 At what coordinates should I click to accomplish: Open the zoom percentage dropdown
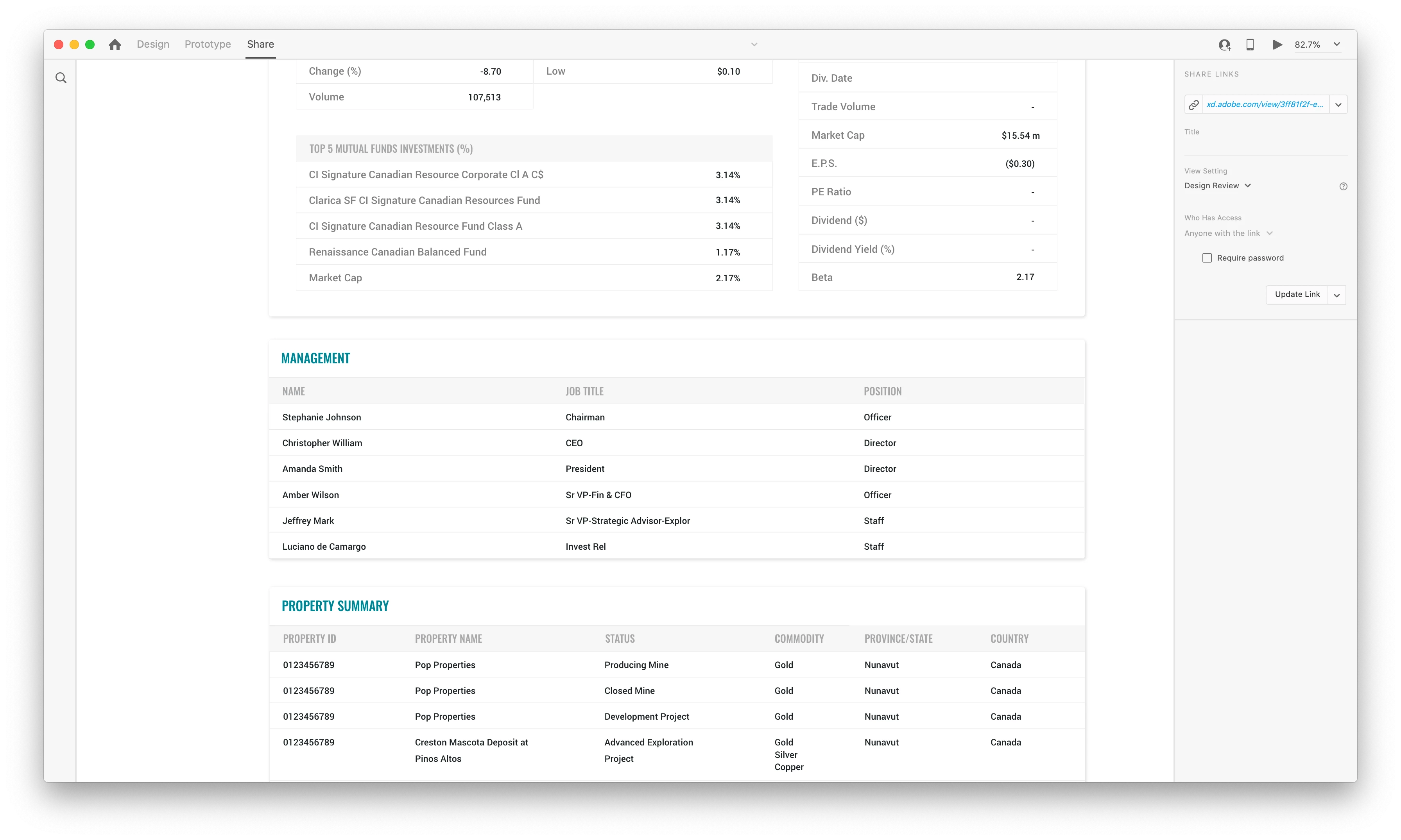pos(1337,45)
